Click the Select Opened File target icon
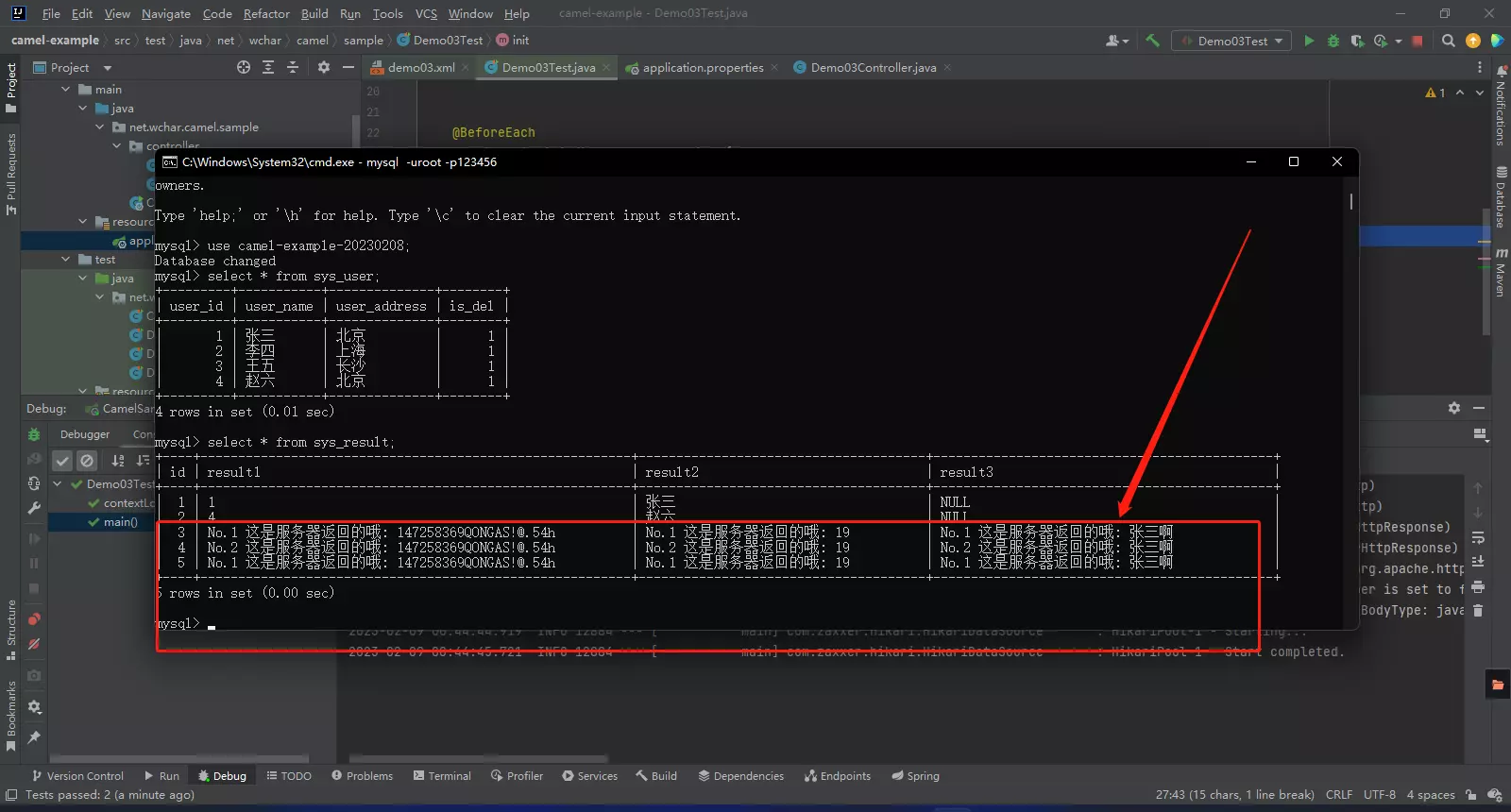The width and height of the screenshot is (1511, 812). click(x=244, y=67)
